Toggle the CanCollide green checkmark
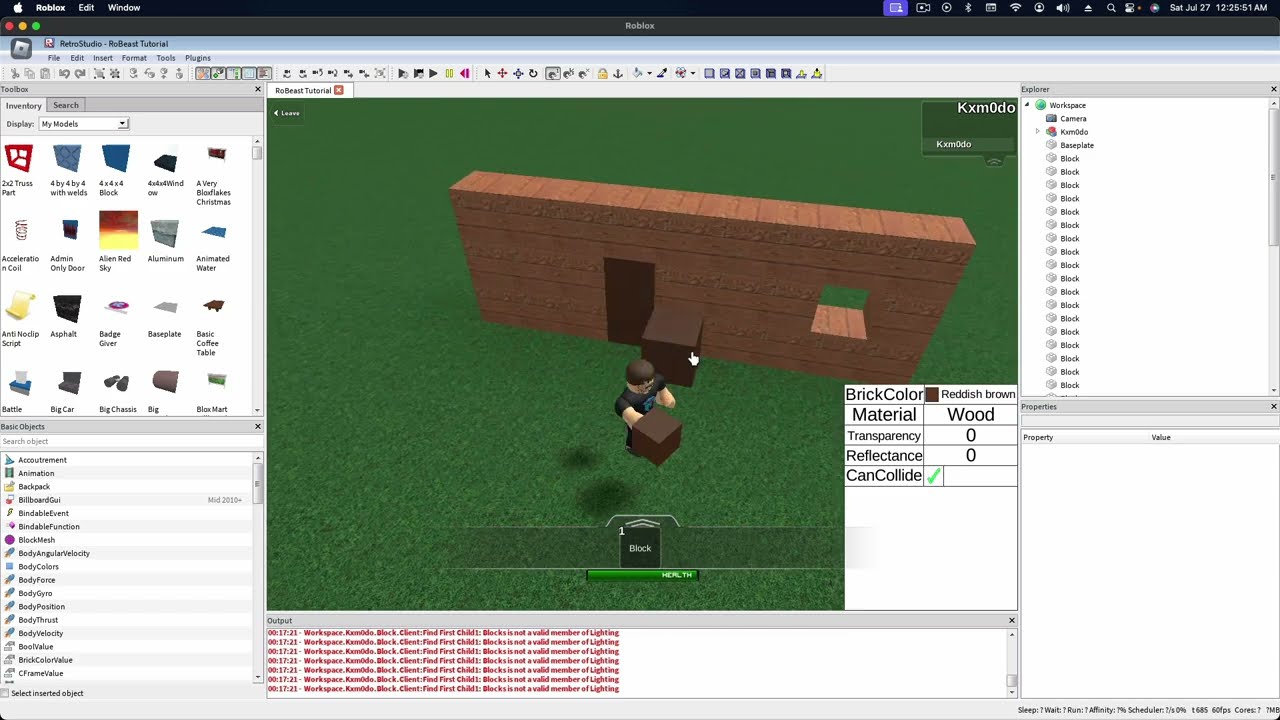This screenshot has height=720, width=1280. 933,476
